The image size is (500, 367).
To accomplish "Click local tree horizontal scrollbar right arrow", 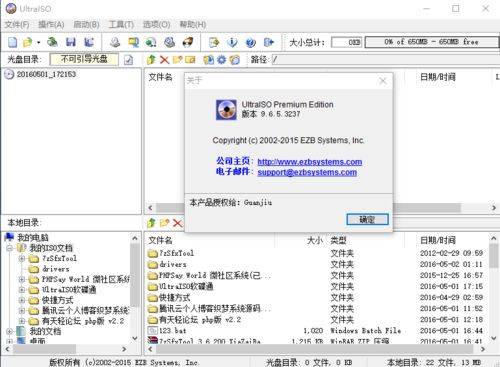I will (x=124, y=349).
